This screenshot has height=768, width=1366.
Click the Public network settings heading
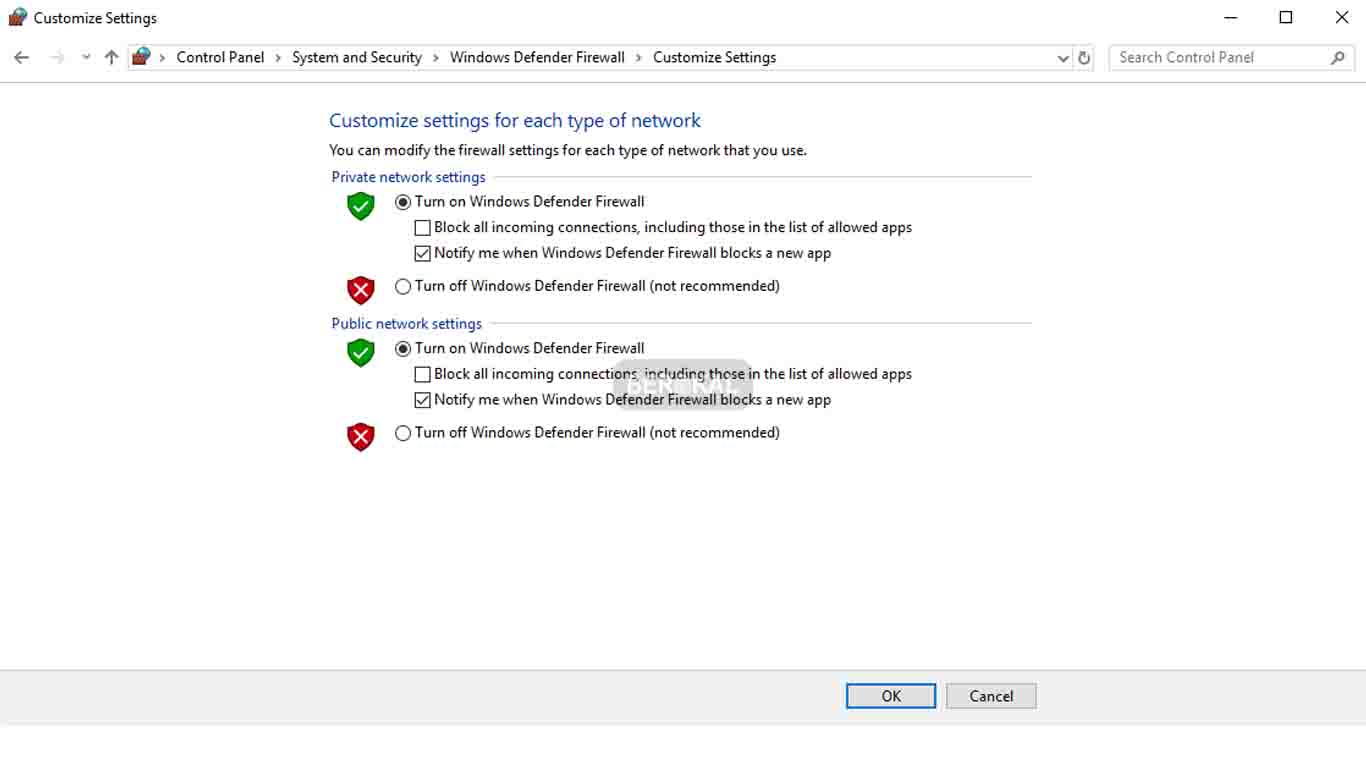coord(406,324)
